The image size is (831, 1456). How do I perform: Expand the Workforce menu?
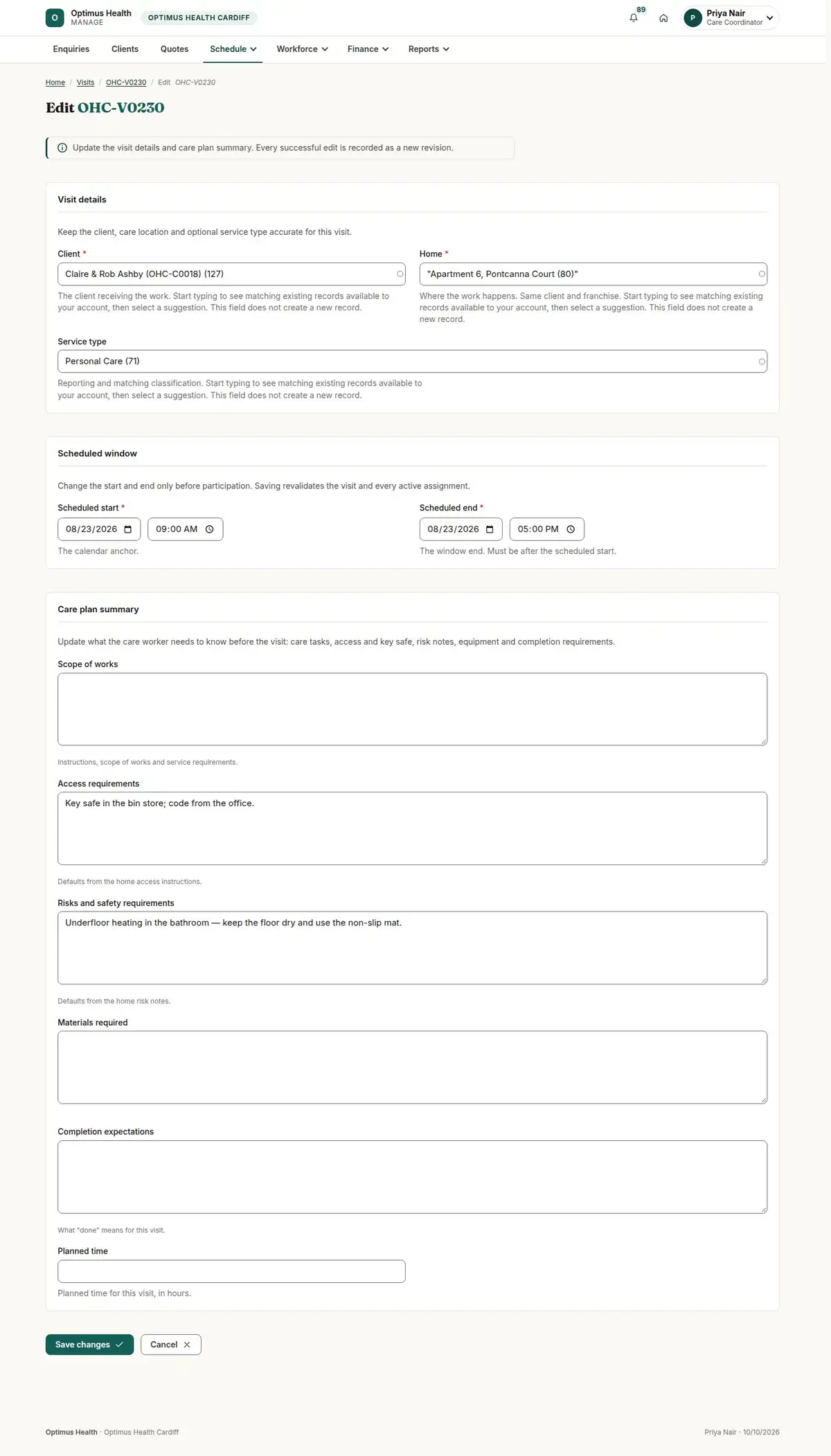pyautogui.click(x=302, y=49)
